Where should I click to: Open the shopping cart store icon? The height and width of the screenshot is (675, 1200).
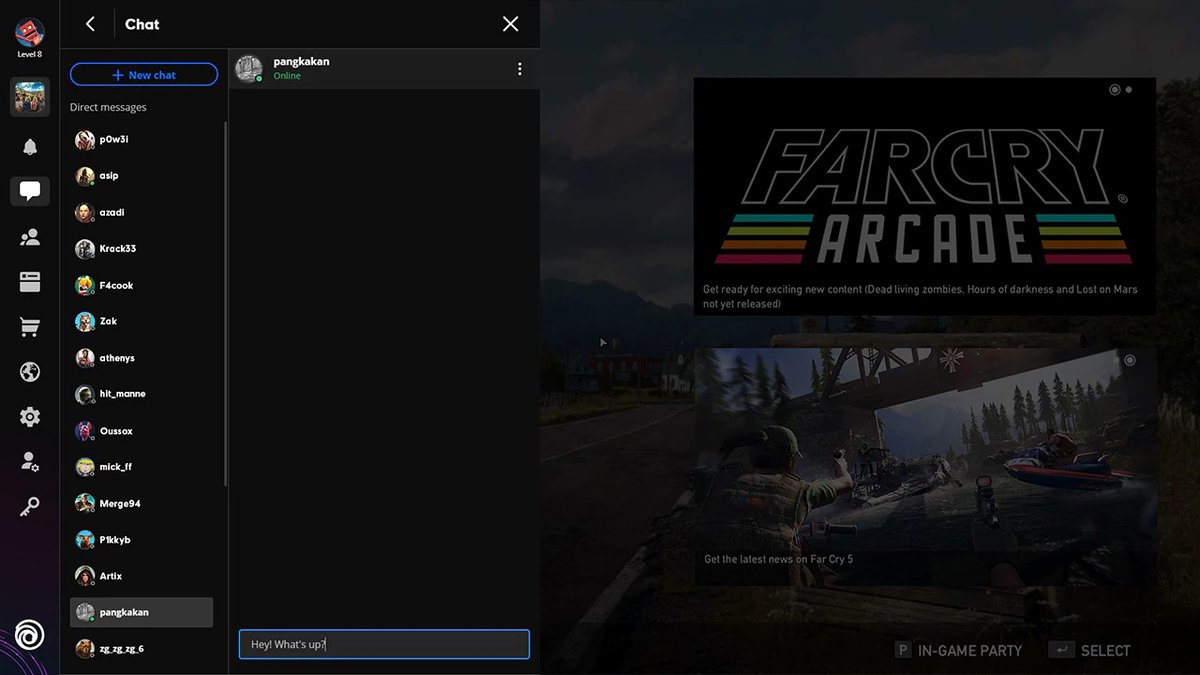click(30, 327)
